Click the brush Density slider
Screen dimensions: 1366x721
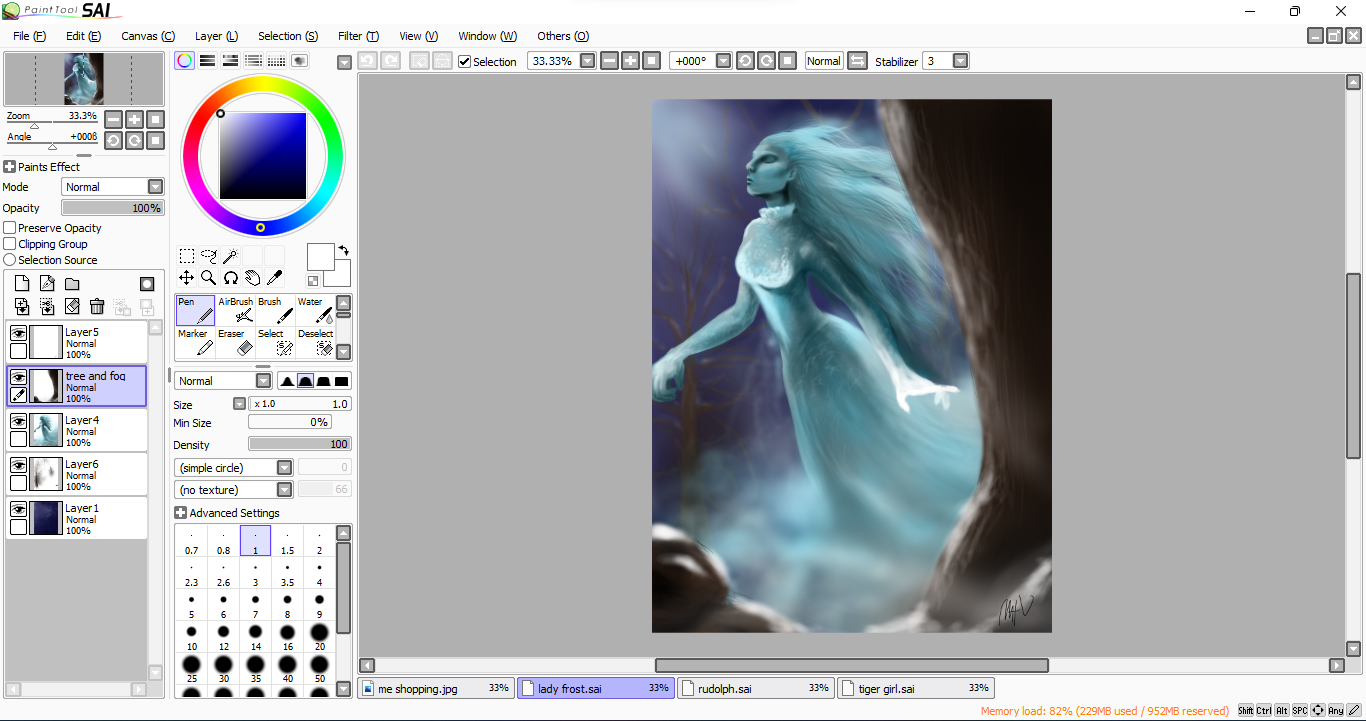pyautogui.click(x=300, y=445)
